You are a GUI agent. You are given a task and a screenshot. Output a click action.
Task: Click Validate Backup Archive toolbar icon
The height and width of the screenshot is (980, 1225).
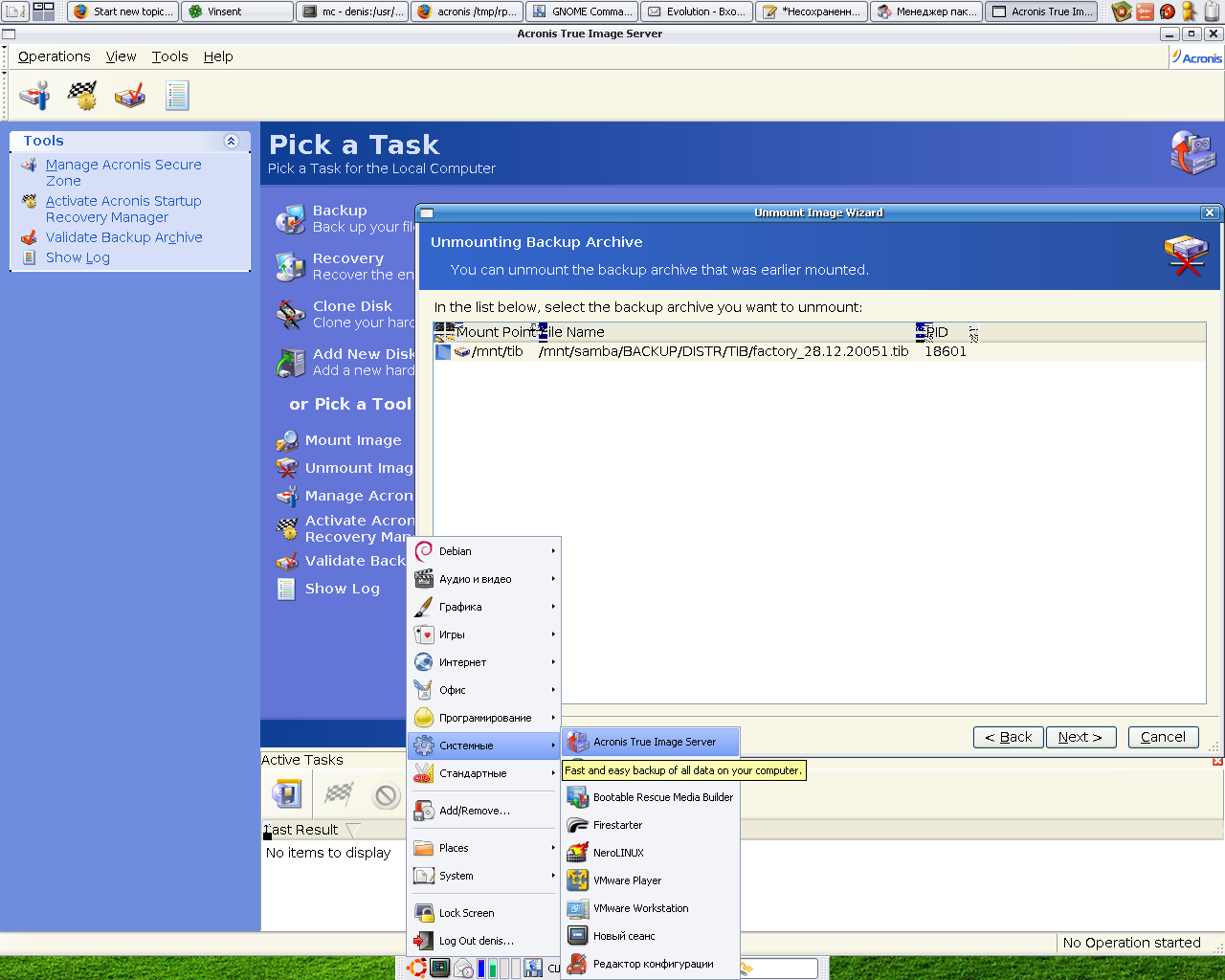coord(130,96)
